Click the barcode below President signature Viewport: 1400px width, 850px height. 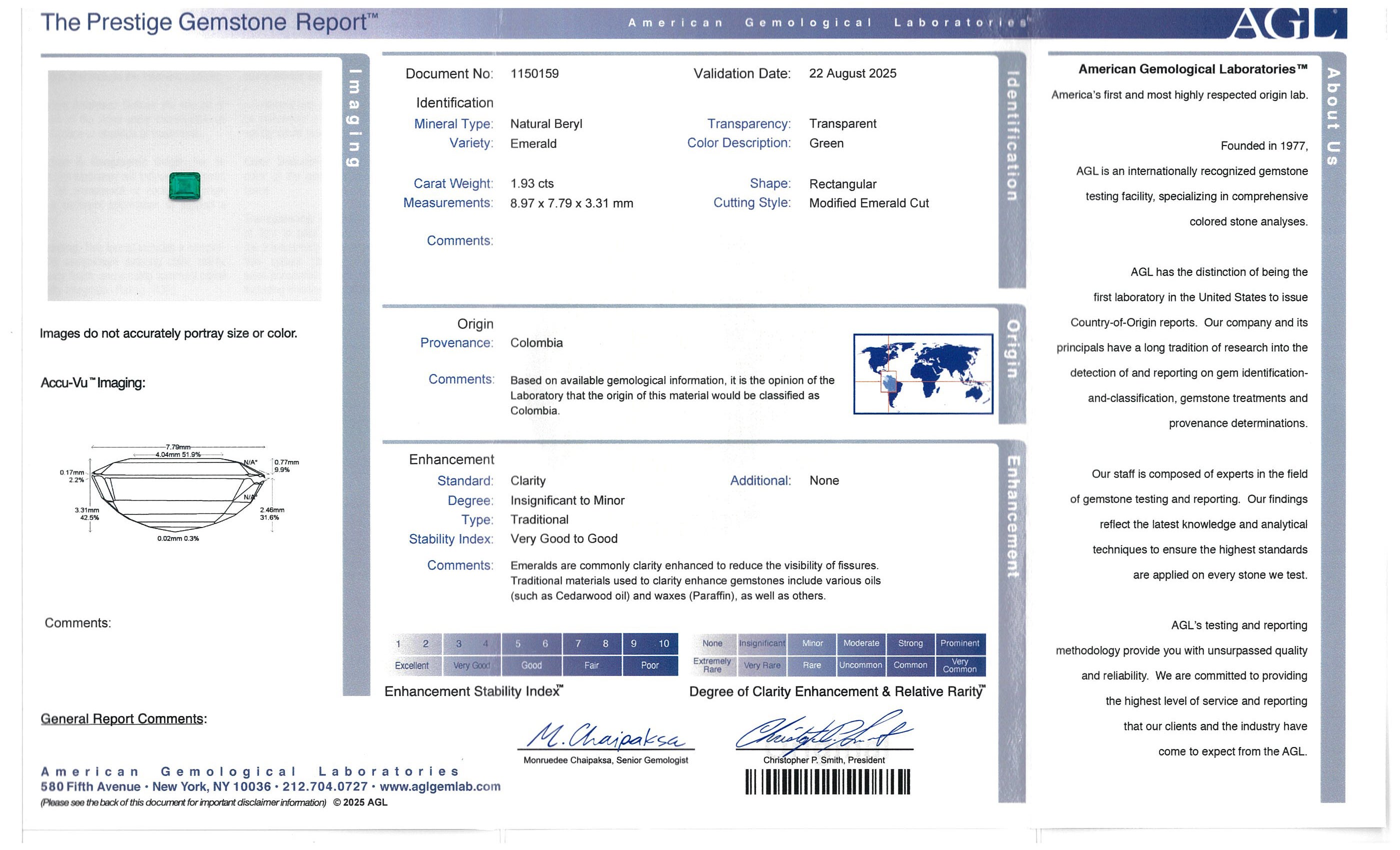coord(827,782)
